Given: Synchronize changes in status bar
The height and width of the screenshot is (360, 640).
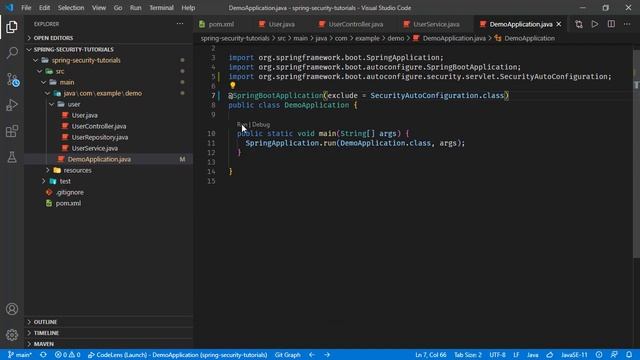Looking at the screenshot, I should [43, 355].
